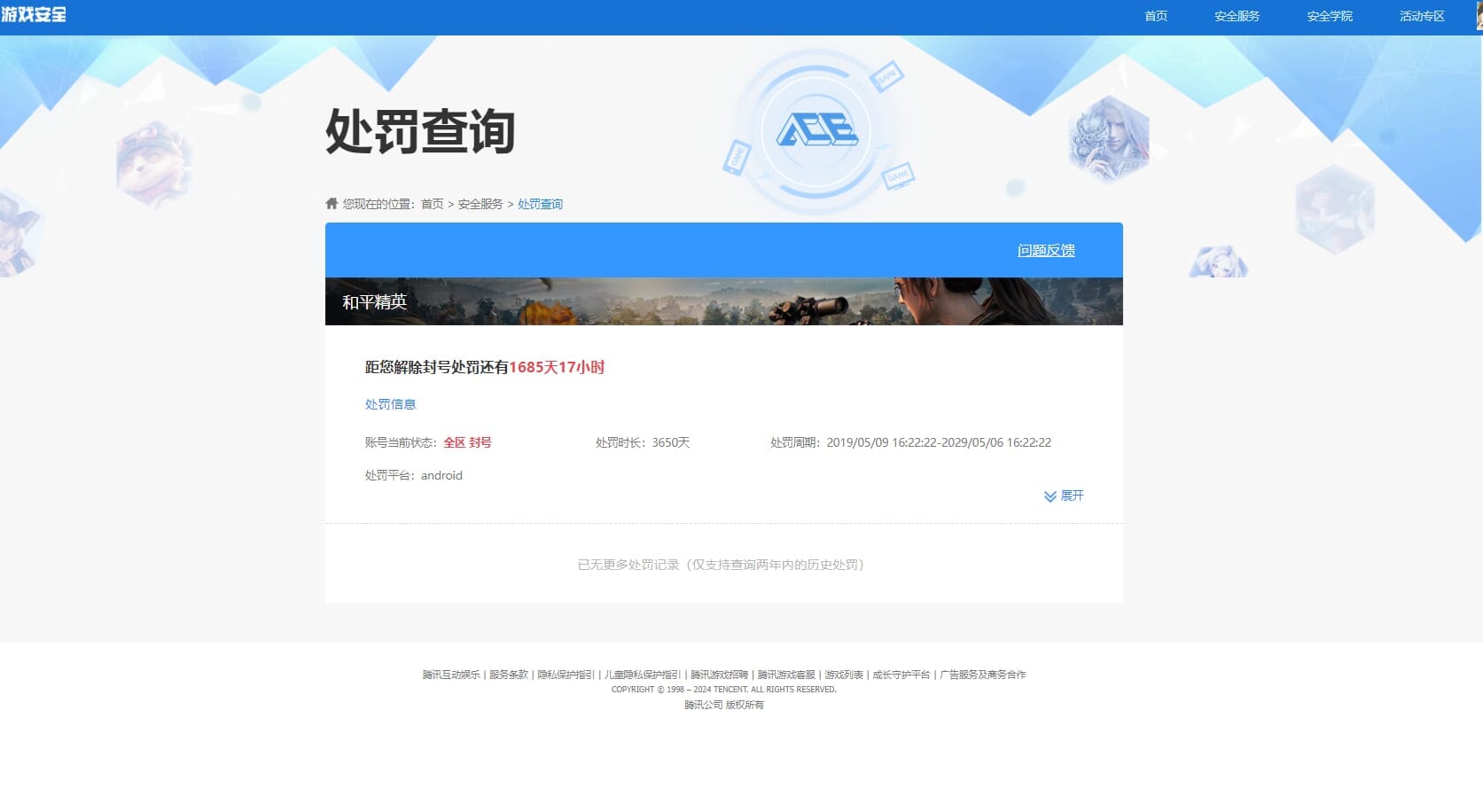Image resolution: width=1483 pixels, height=812 pixels.
Task: Go to 安全服务 via the breadcrumb trail
Action: tap(480, 204)
